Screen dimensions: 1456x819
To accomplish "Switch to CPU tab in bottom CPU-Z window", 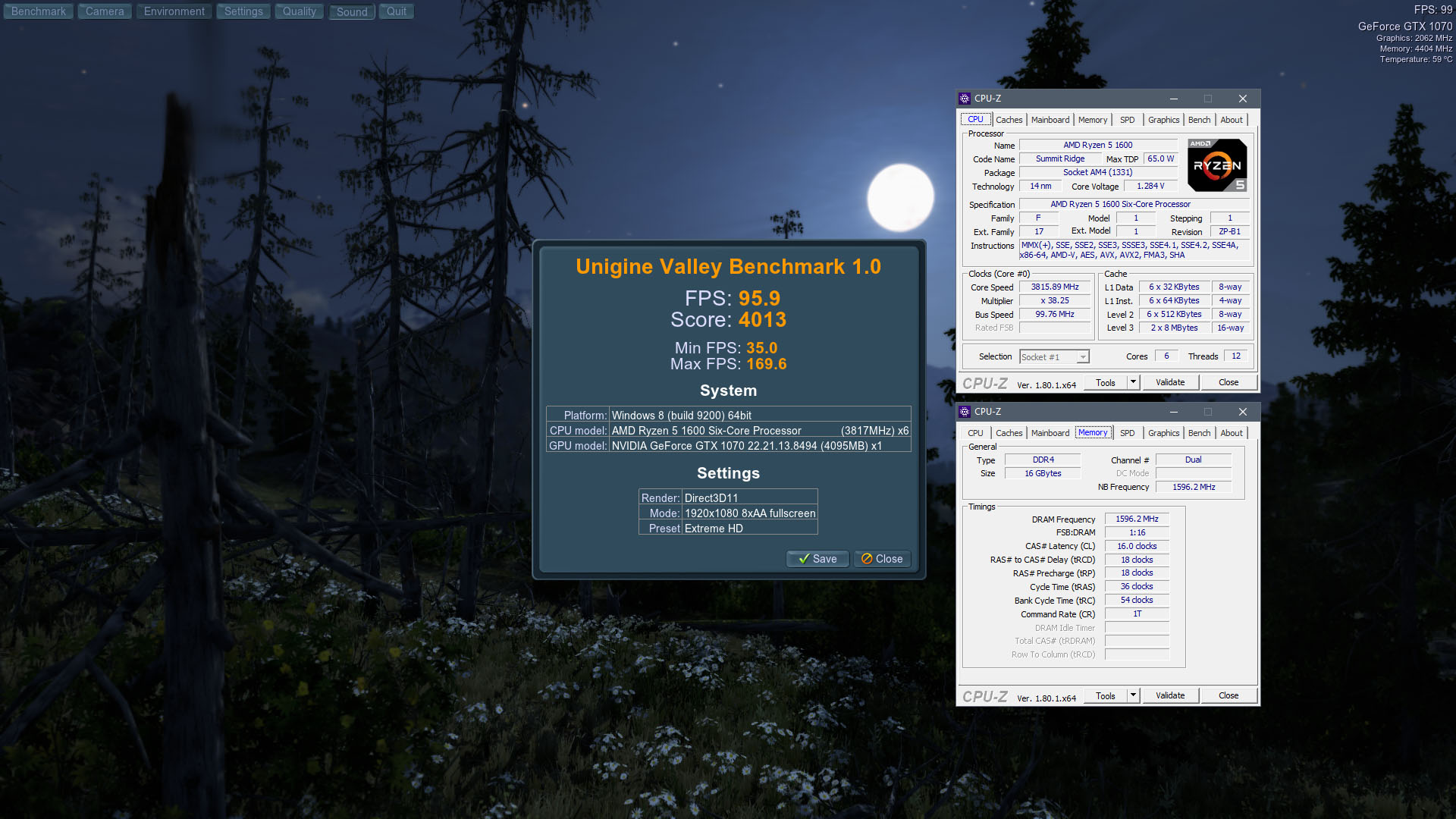I will coord(975,433).
